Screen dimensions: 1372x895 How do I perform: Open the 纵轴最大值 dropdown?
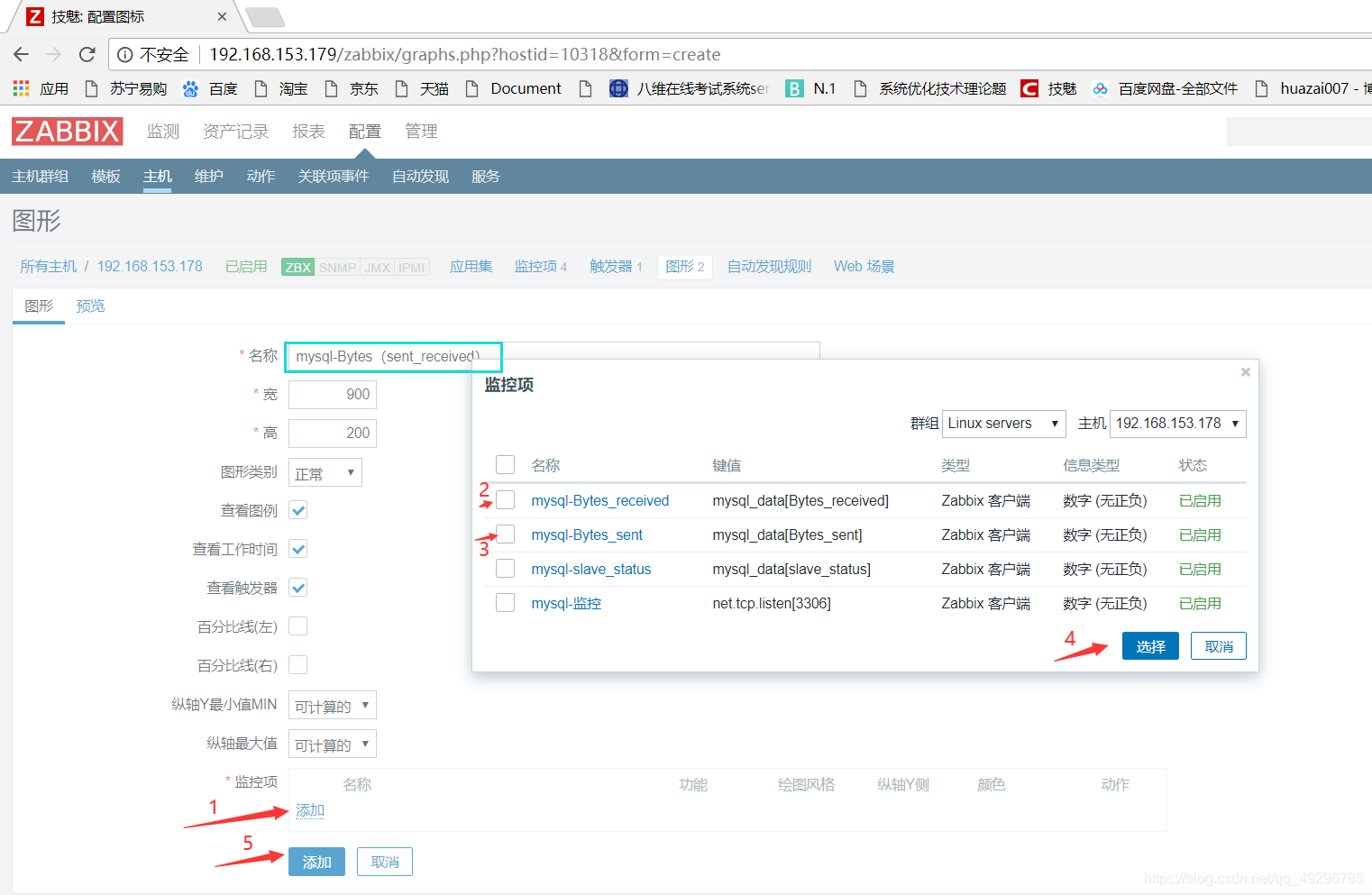coord(333,744)
